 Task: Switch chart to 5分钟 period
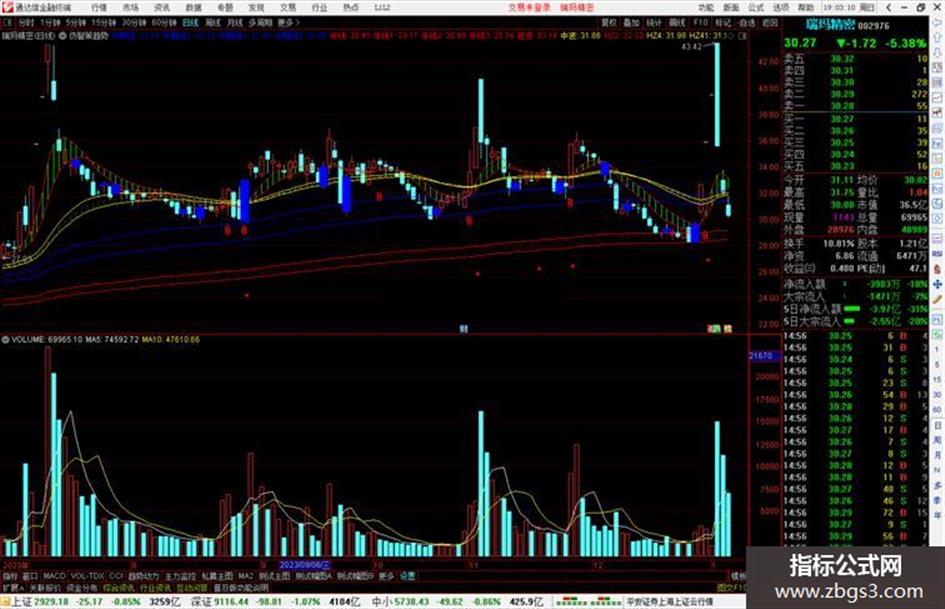(75, 23)
